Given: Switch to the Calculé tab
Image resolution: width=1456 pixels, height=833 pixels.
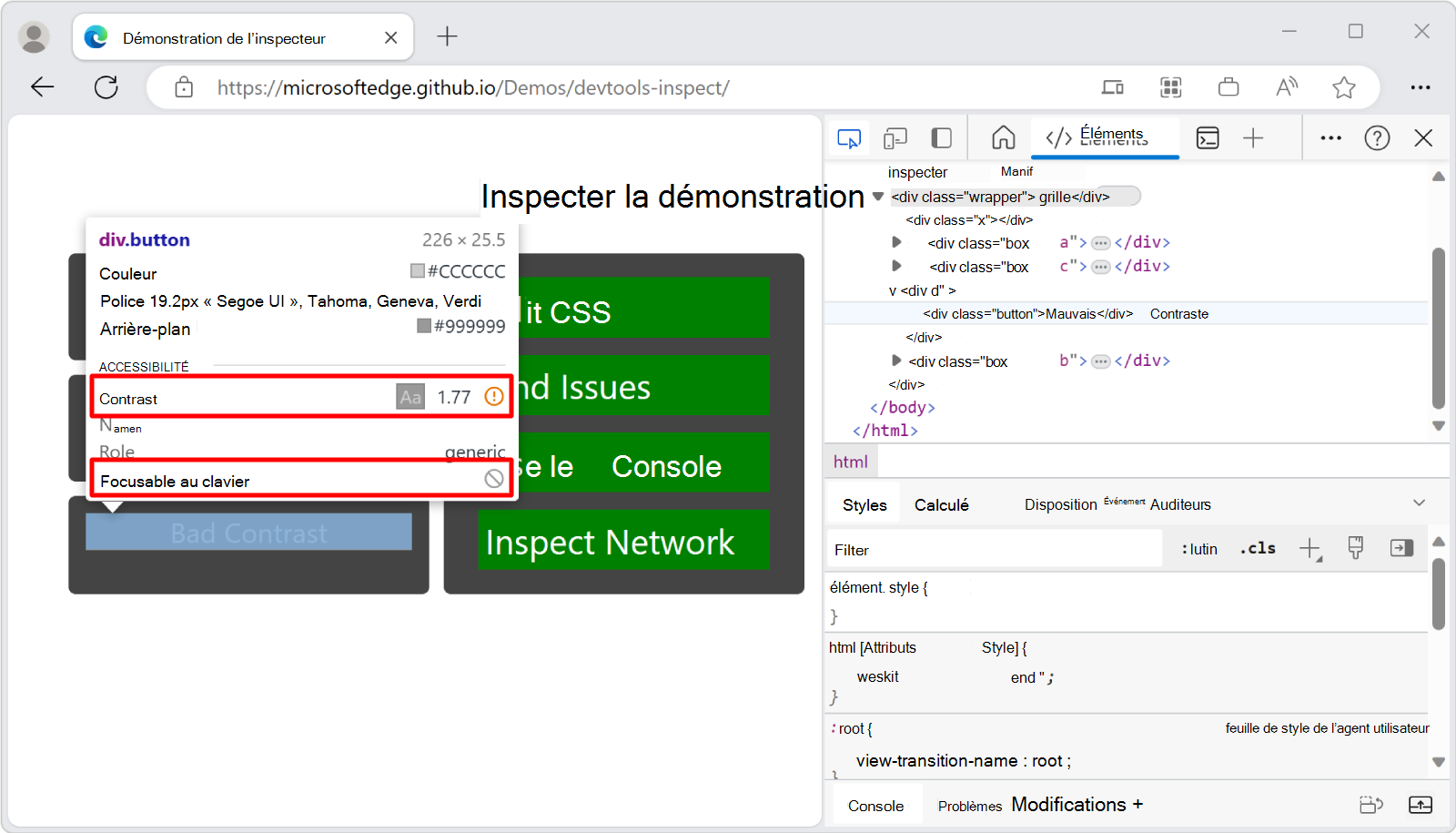Looking at the screenshot, I should point(941,505).
